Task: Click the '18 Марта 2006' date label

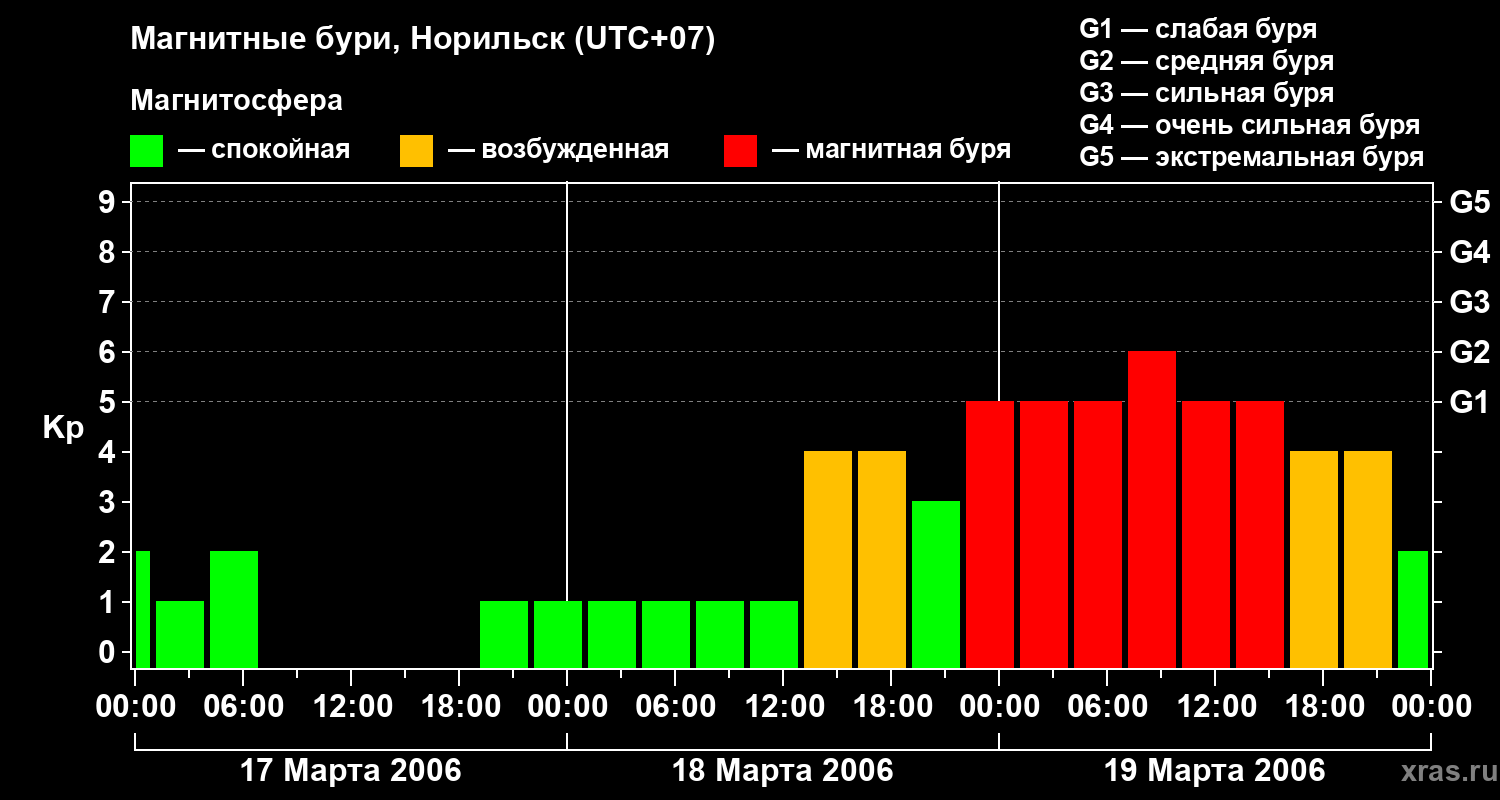Action: pyautogui.click(x=783, y=771)
